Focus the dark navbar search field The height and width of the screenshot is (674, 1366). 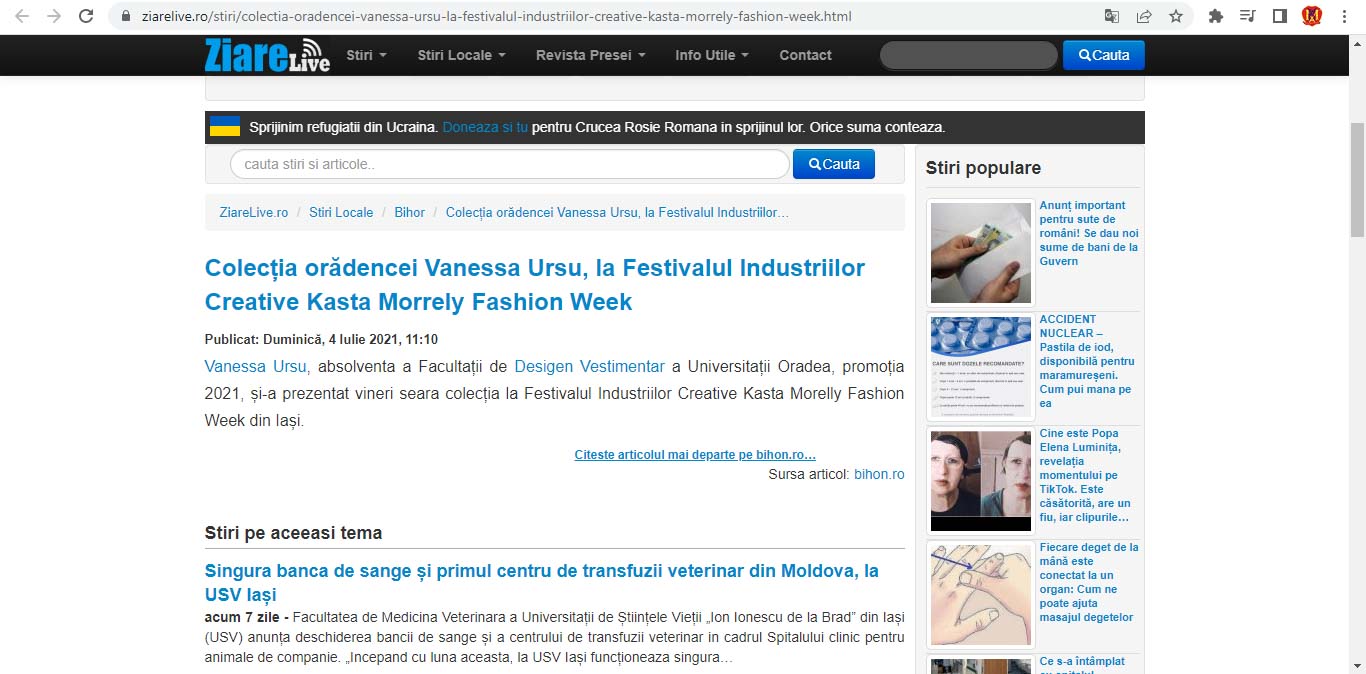click(x=968, y=55)
